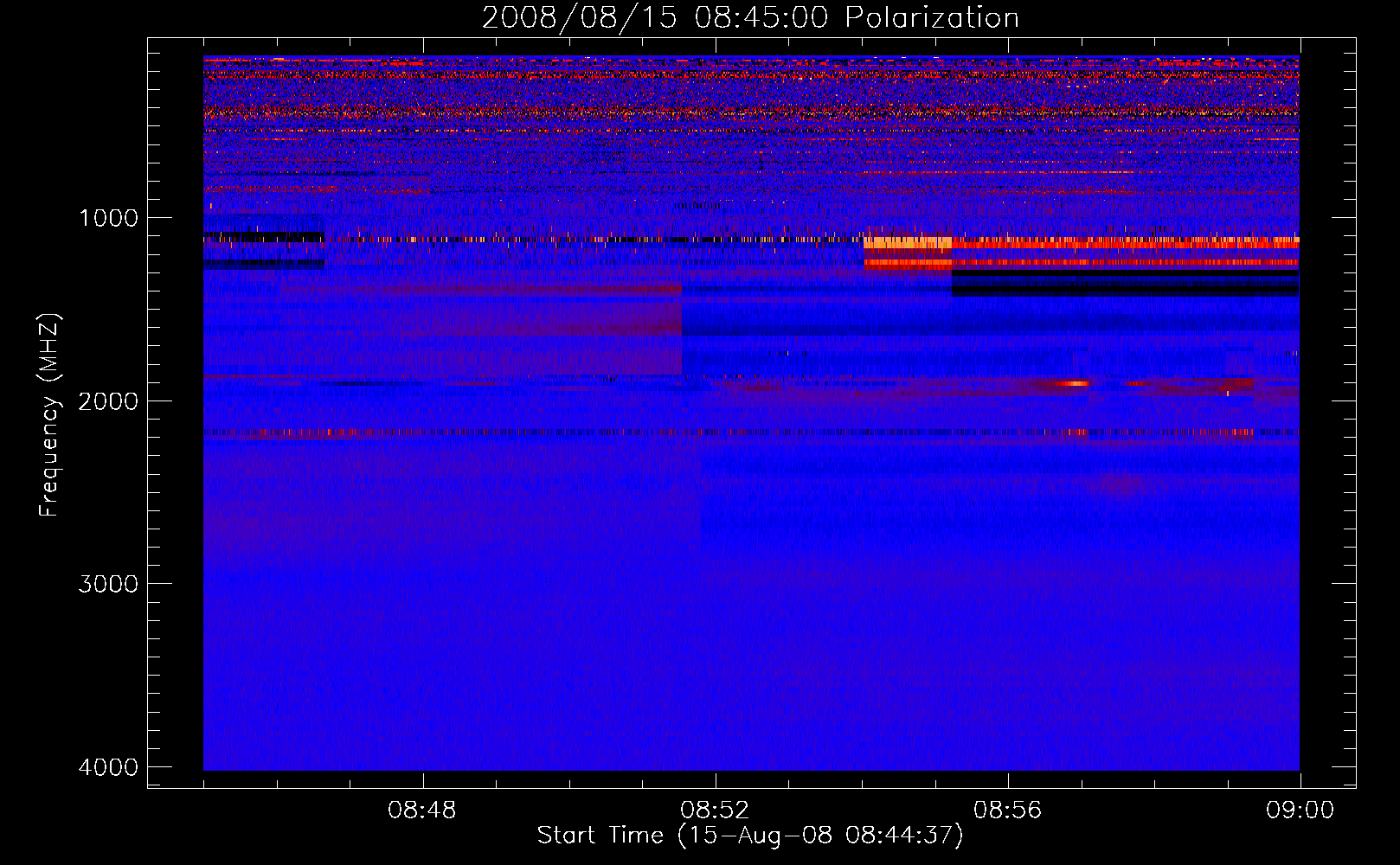Click the 2000 frequency tick label
The height and width of the screenshot is (865, 1400).
108,400
